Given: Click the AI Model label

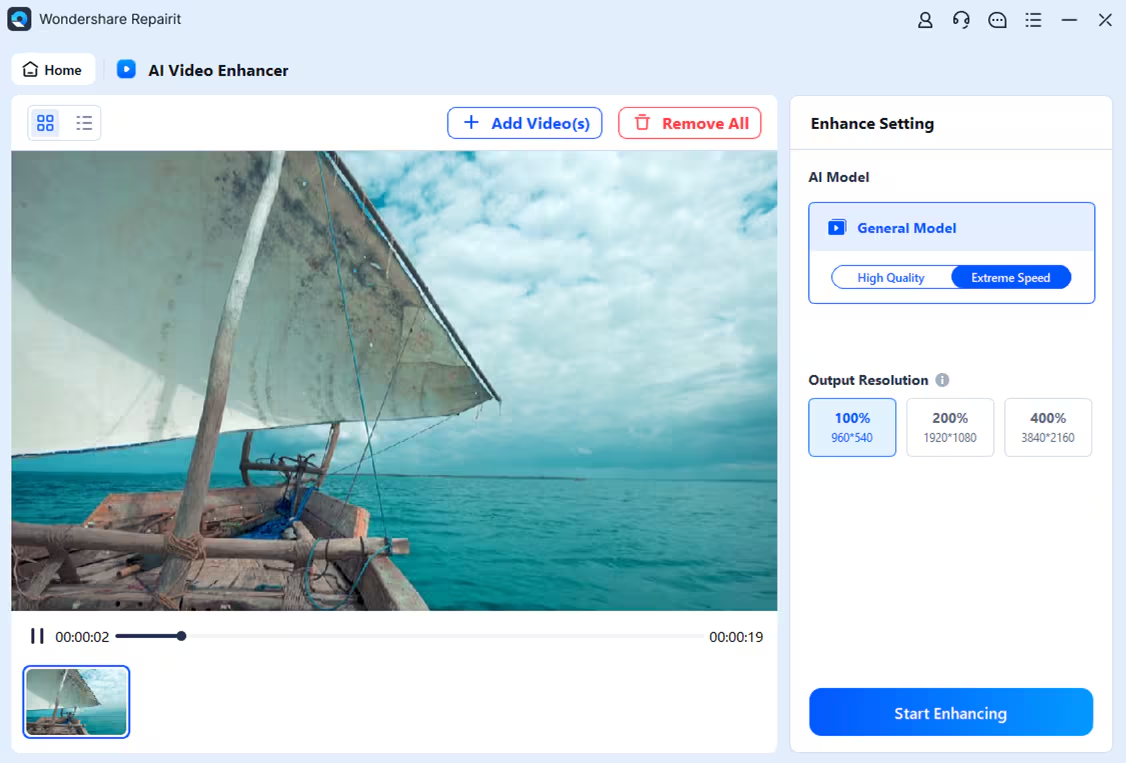Looking at the screenshot, I should (839, 177).
